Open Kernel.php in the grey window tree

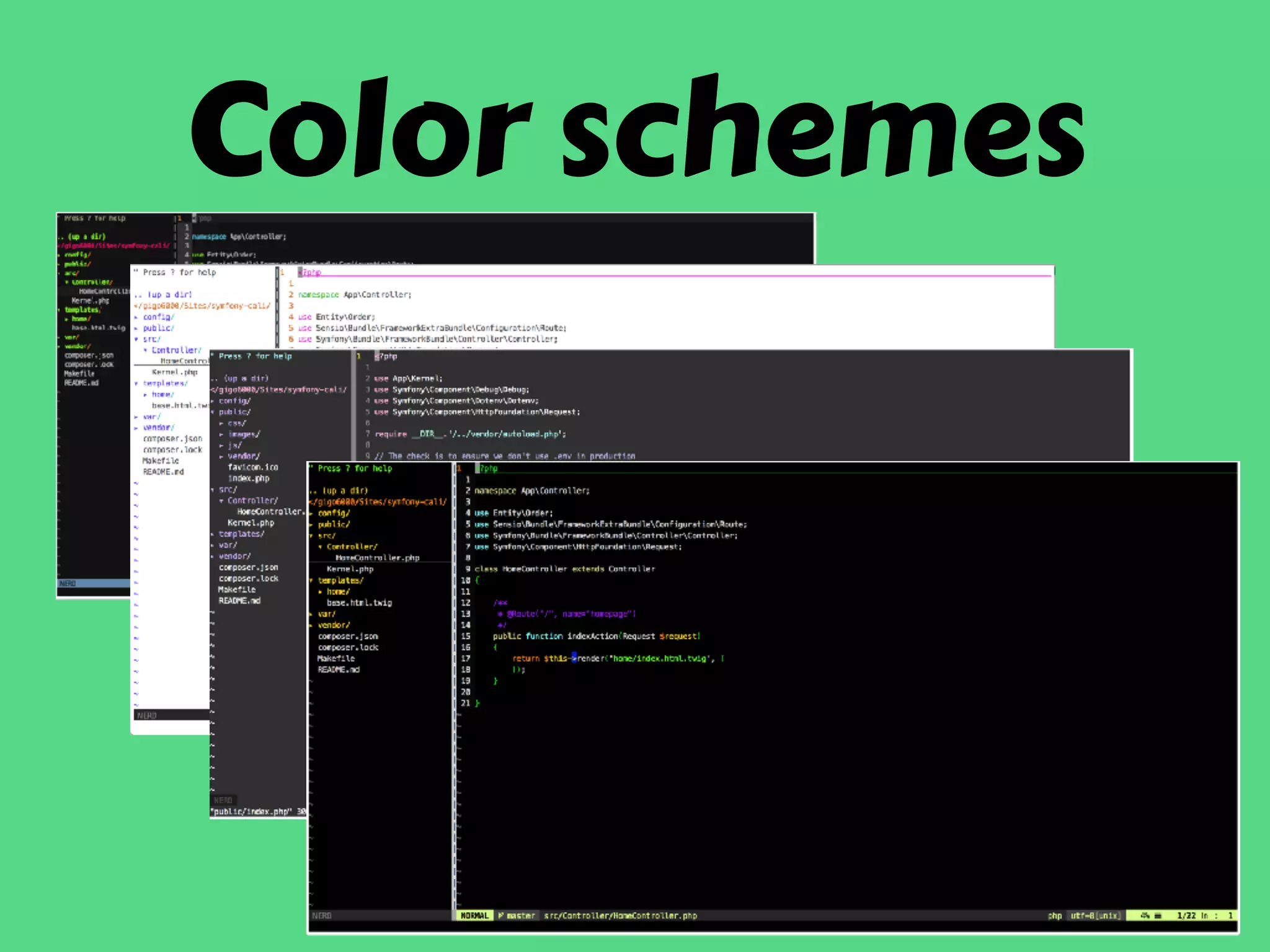251,523
